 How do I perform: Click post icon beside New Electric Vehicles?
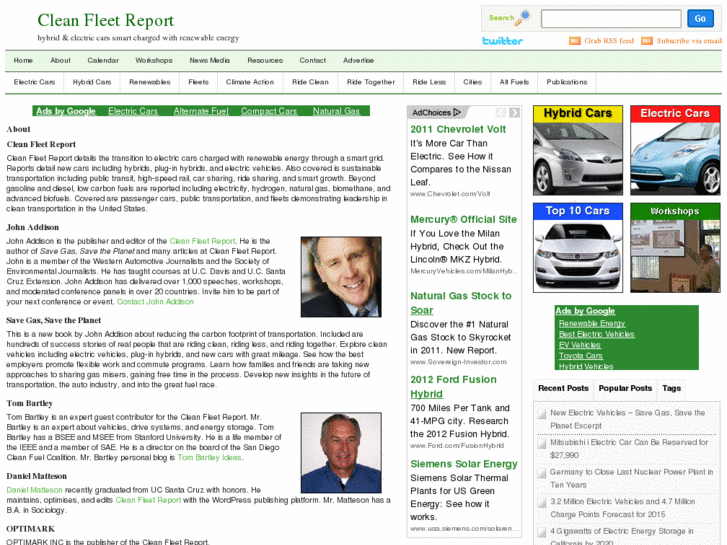tap(542, 414)
